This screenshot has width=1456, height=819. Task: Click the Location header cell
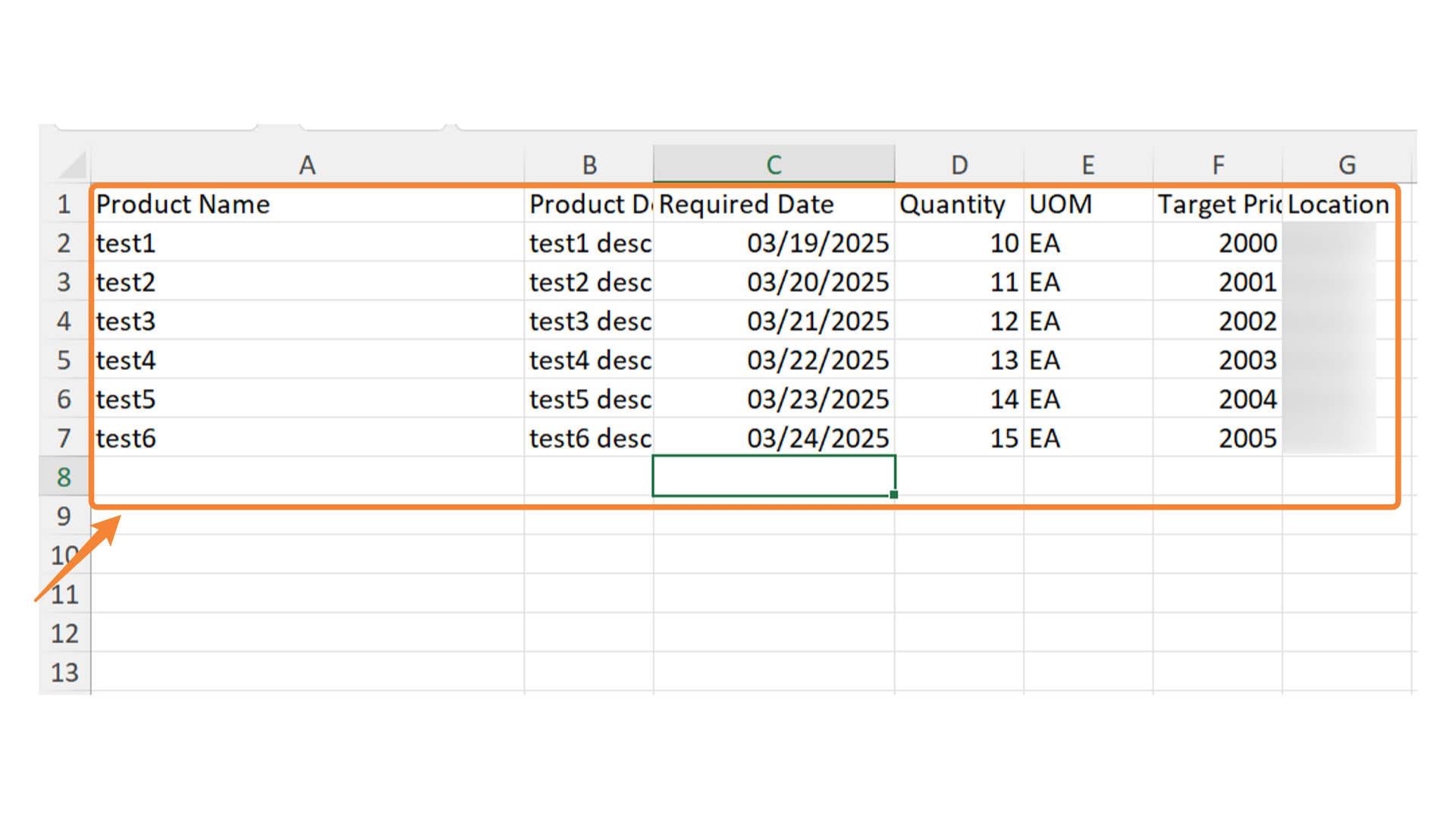coord(1347,204)
